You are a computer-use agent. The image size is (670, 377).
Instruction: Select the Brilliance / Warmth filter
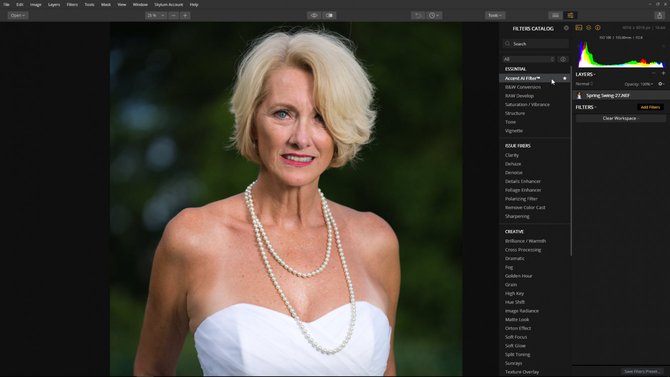coord(525,241)
